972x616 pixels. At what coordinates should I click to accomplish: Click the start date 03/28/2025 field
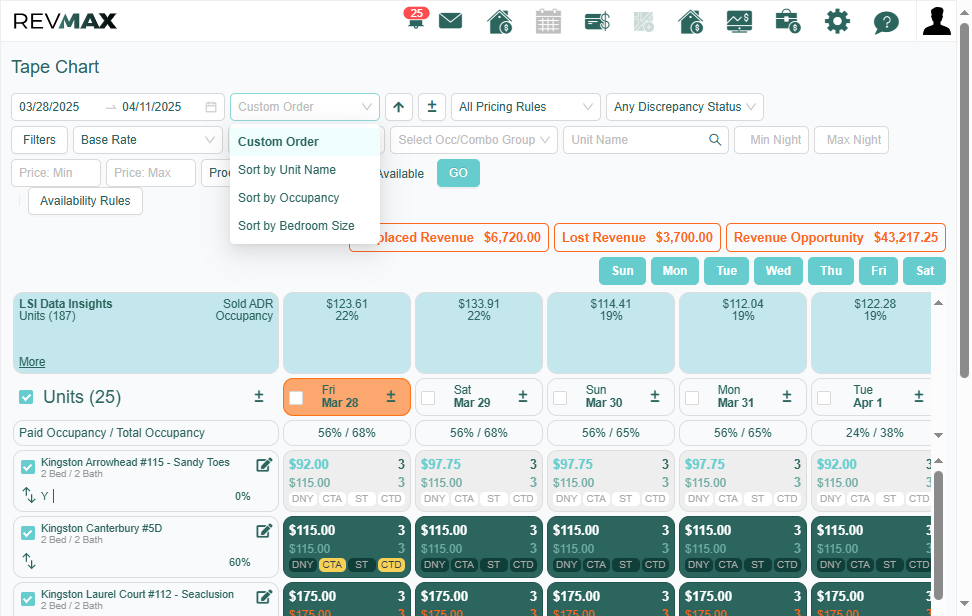50,107
